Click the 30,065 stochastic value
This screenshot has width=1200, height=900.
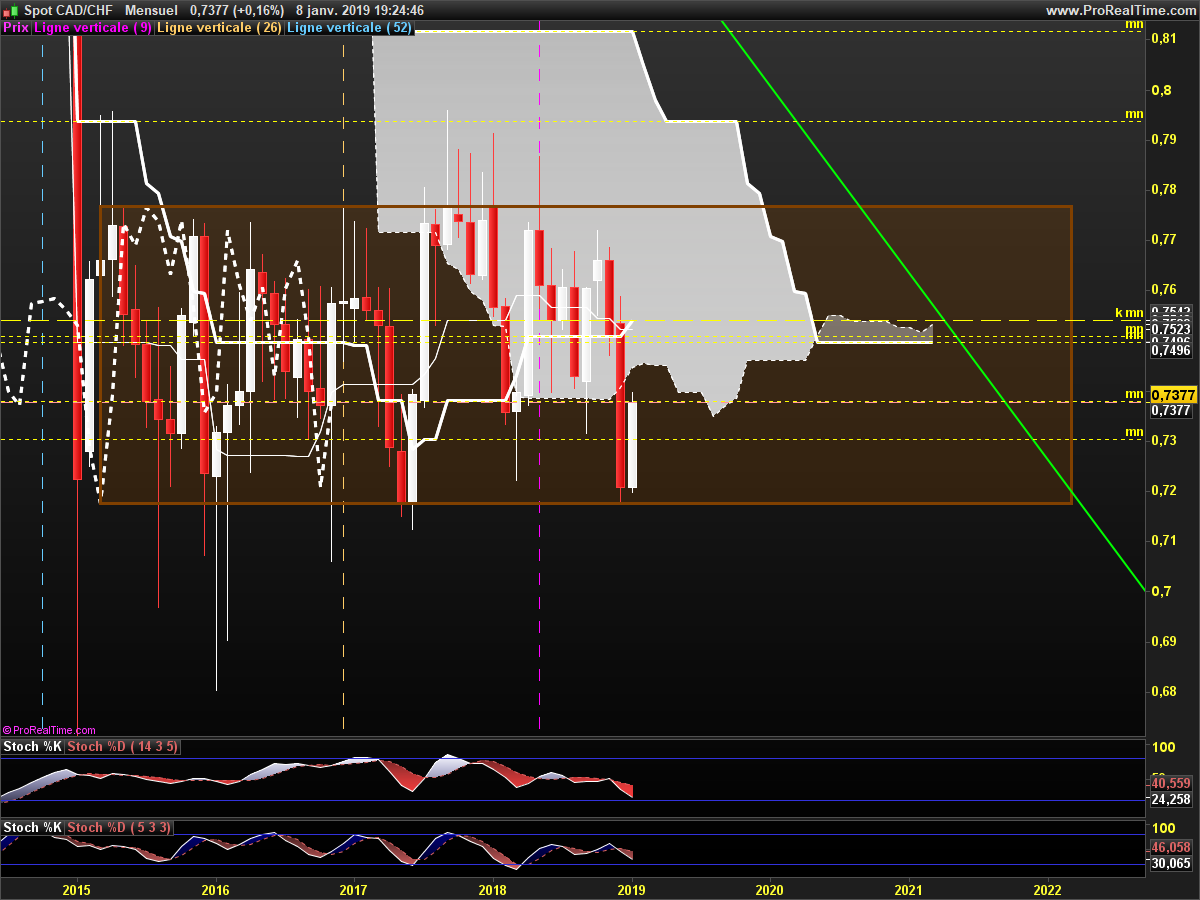1171,863
